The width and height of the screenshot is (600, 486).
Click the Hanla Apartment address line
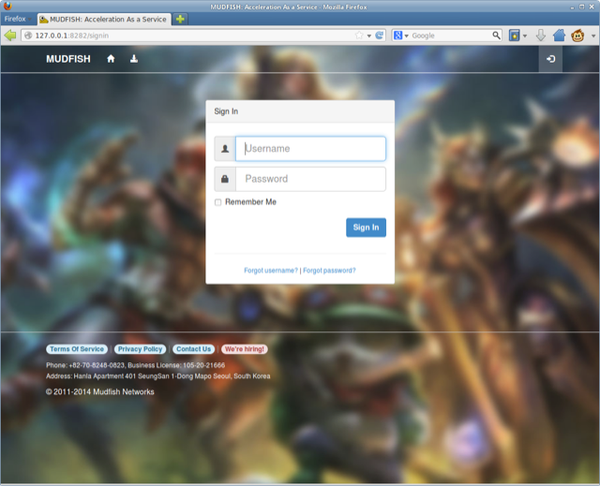click(158, 376)
